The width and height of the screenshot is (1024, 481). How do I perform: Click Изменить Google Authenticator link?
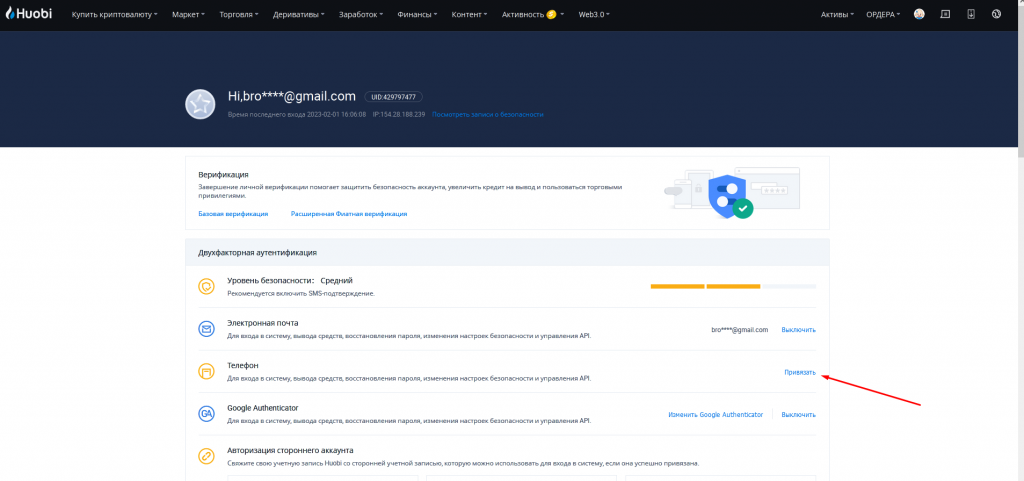(715, 414)
